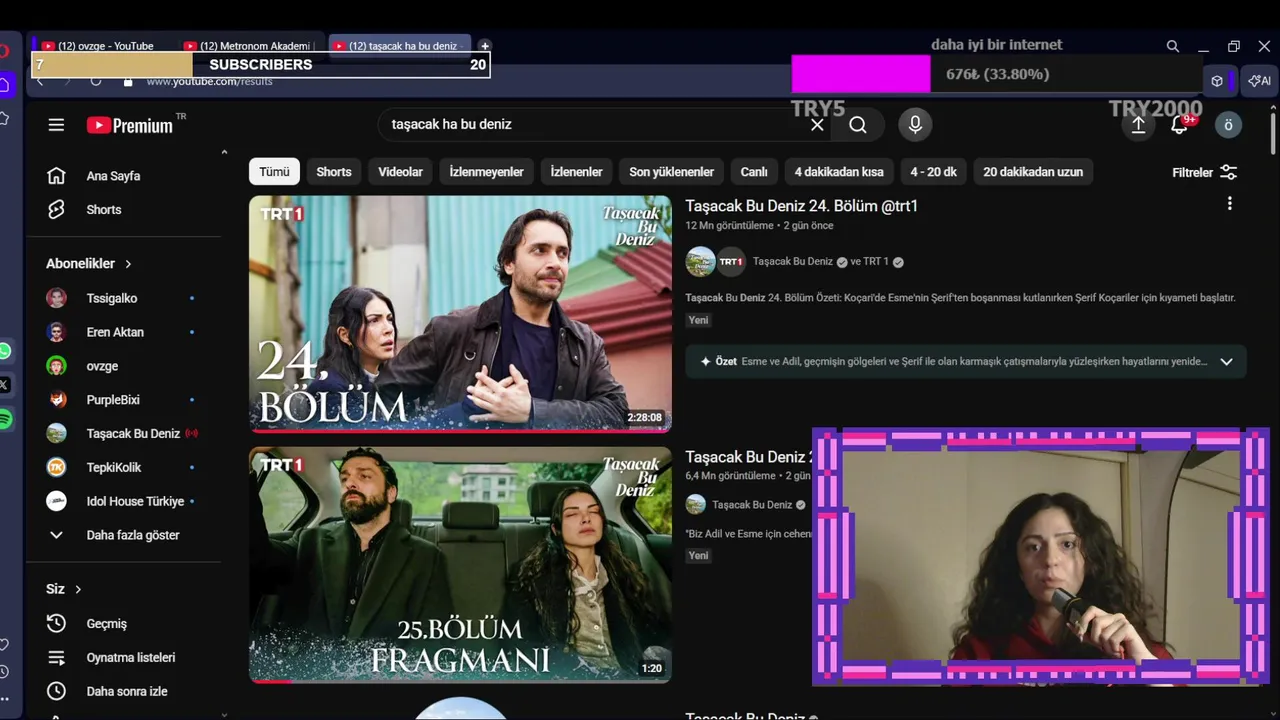This screenshot has width=1280, height=720.
Task: Open a new browser tab
Action: coord(485,46)
